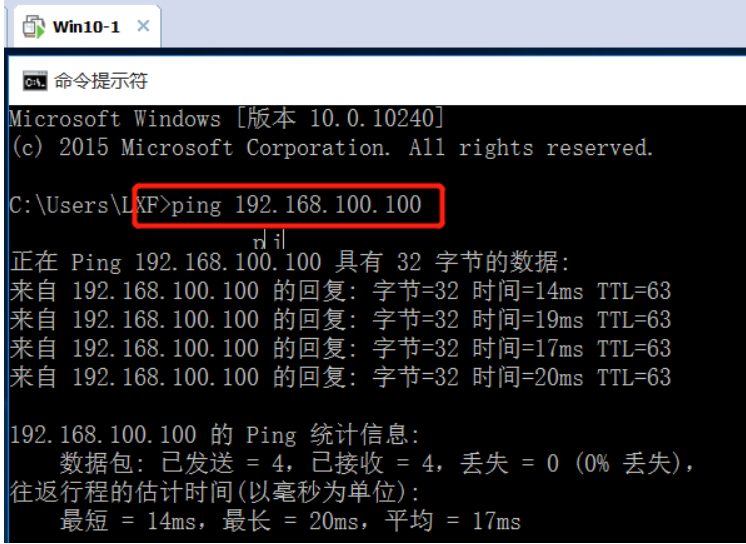This screenshot has height=544, width=746.
Task: Click the Microsoft Windows version line
Action: tap(227, 119)
